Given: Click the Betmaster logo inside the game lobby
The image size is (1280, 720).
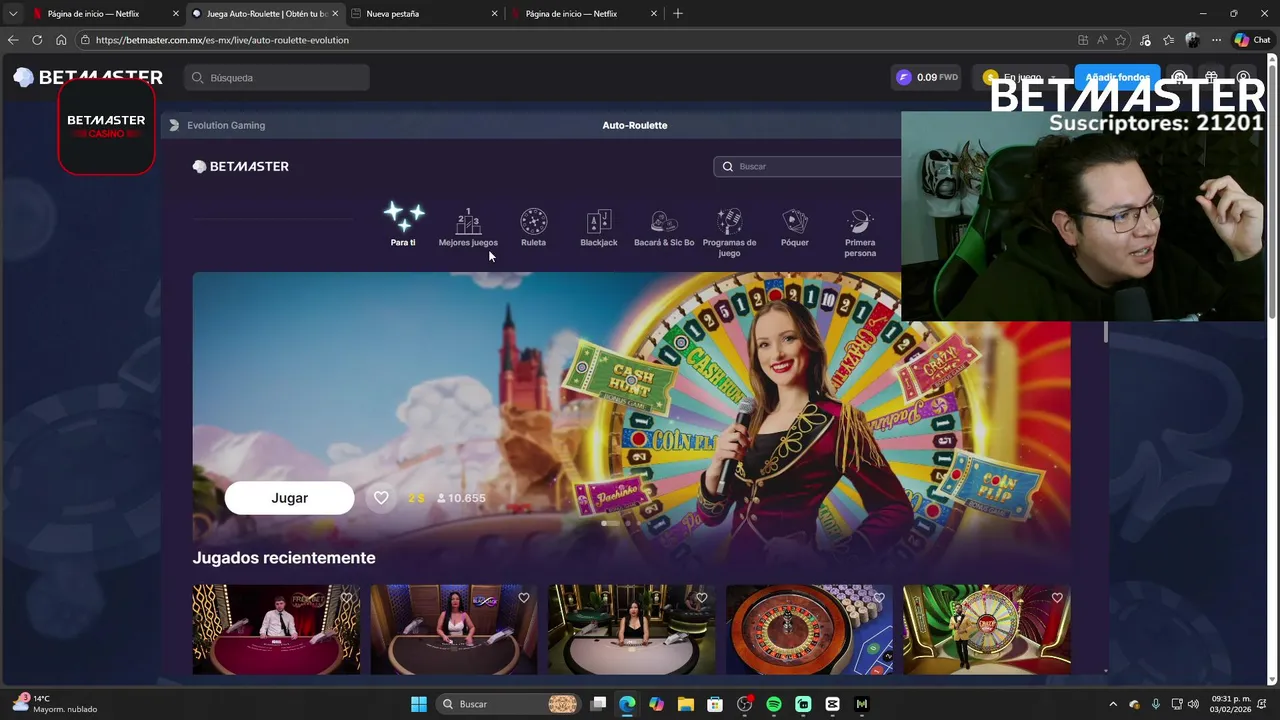Looking at the screenshot, I should 241,166.
